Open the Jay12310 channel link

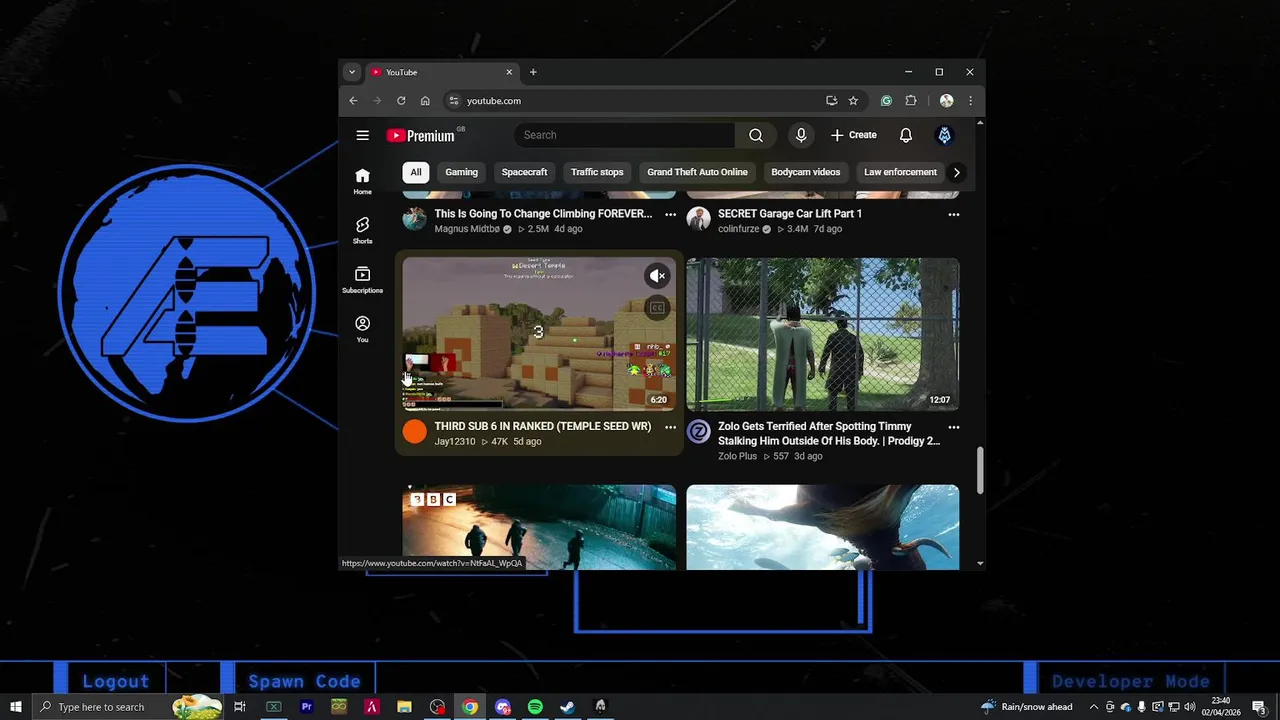(455, 442)
